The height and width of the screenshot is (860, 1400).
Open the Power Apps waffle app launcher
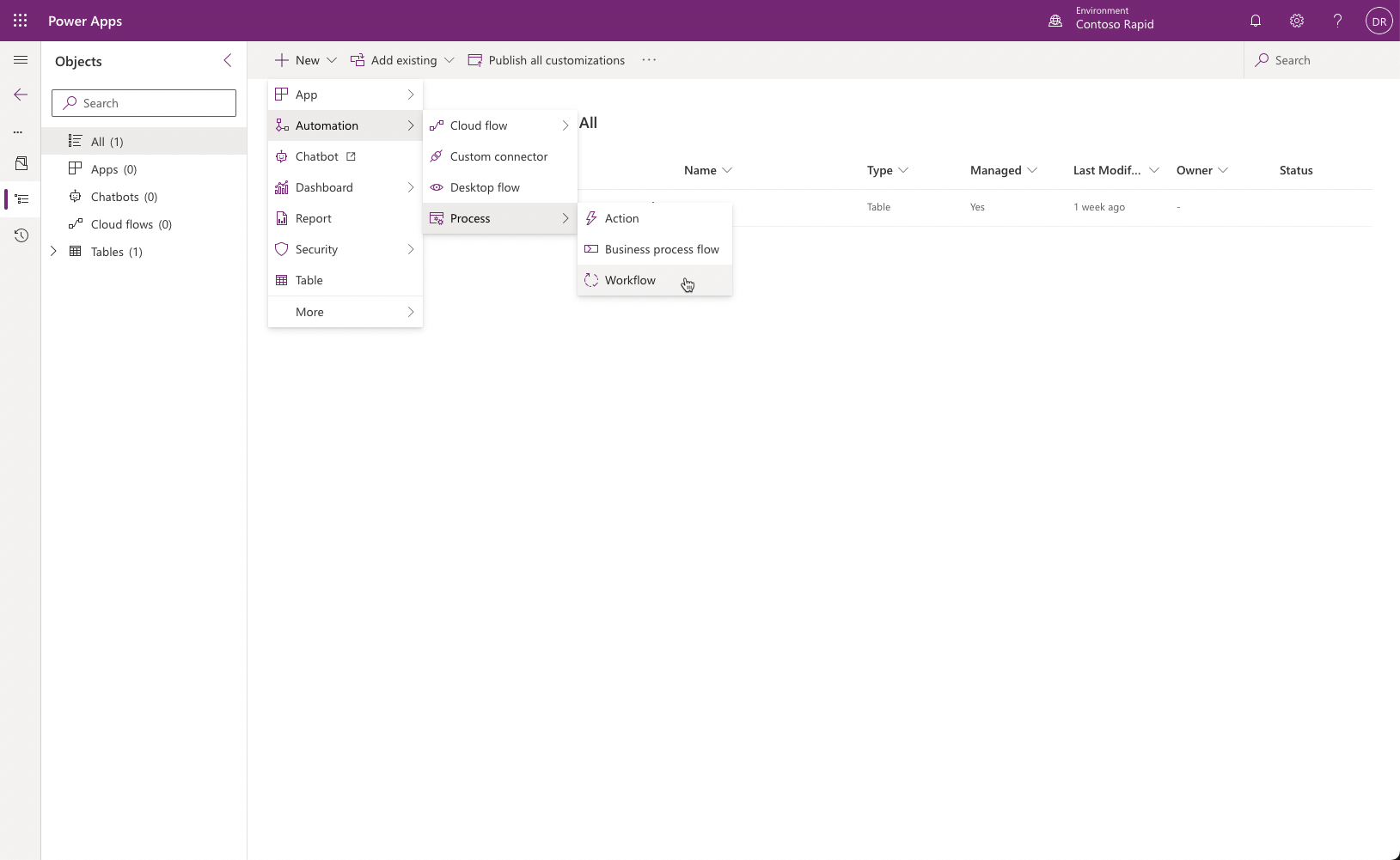click(x=21, y=20)
